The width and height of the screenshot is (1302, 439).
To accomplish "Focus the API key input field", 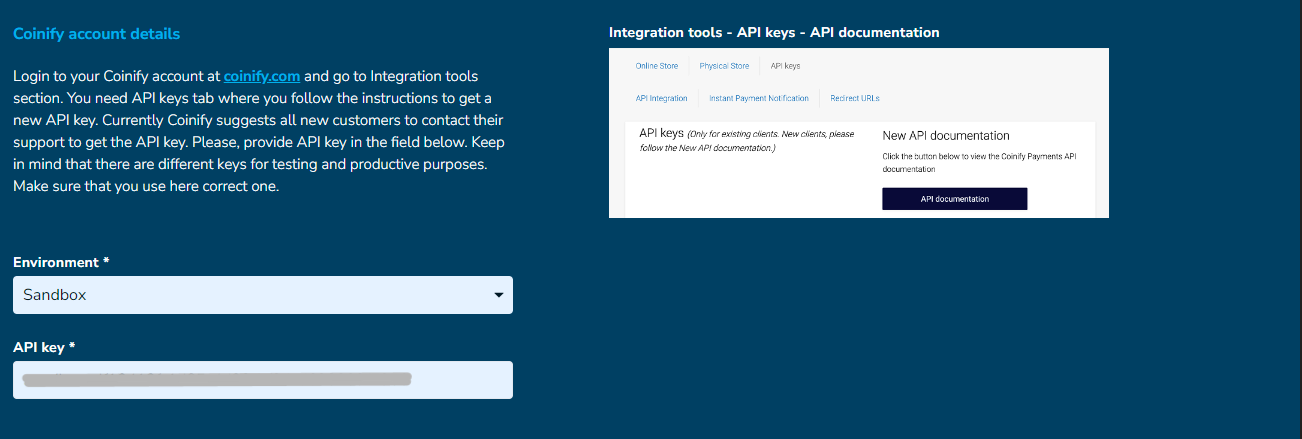I will pyautogui.click(x=263, y=380).
